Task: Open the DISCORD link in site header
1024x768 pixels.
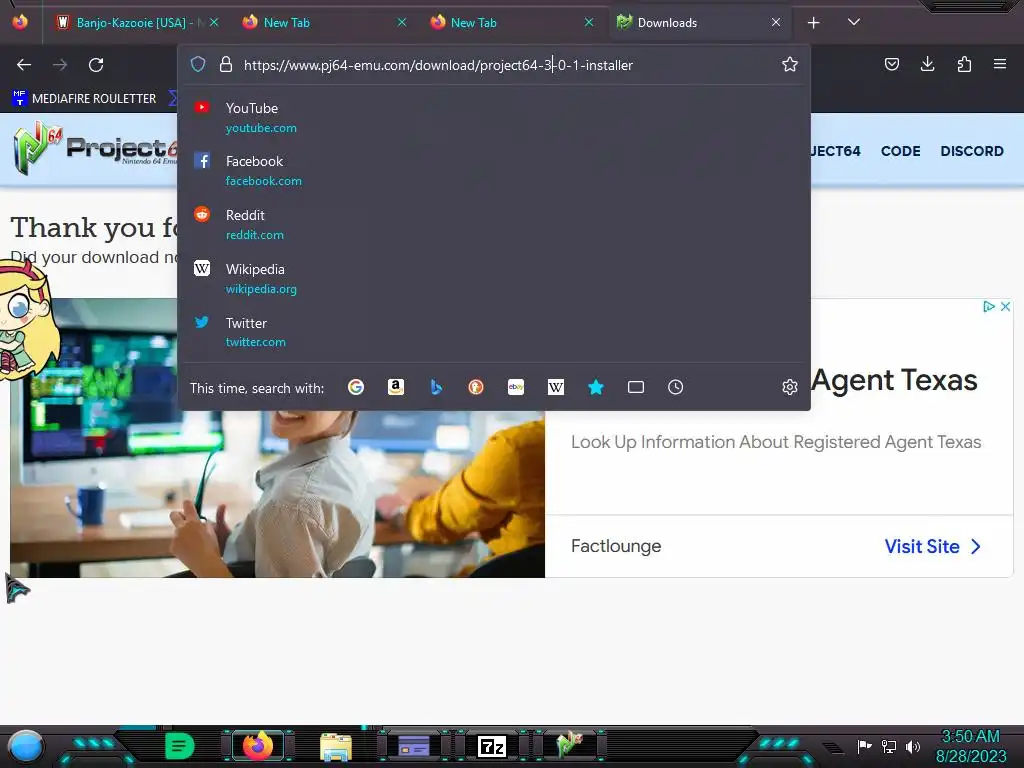Action: (972, 151)
